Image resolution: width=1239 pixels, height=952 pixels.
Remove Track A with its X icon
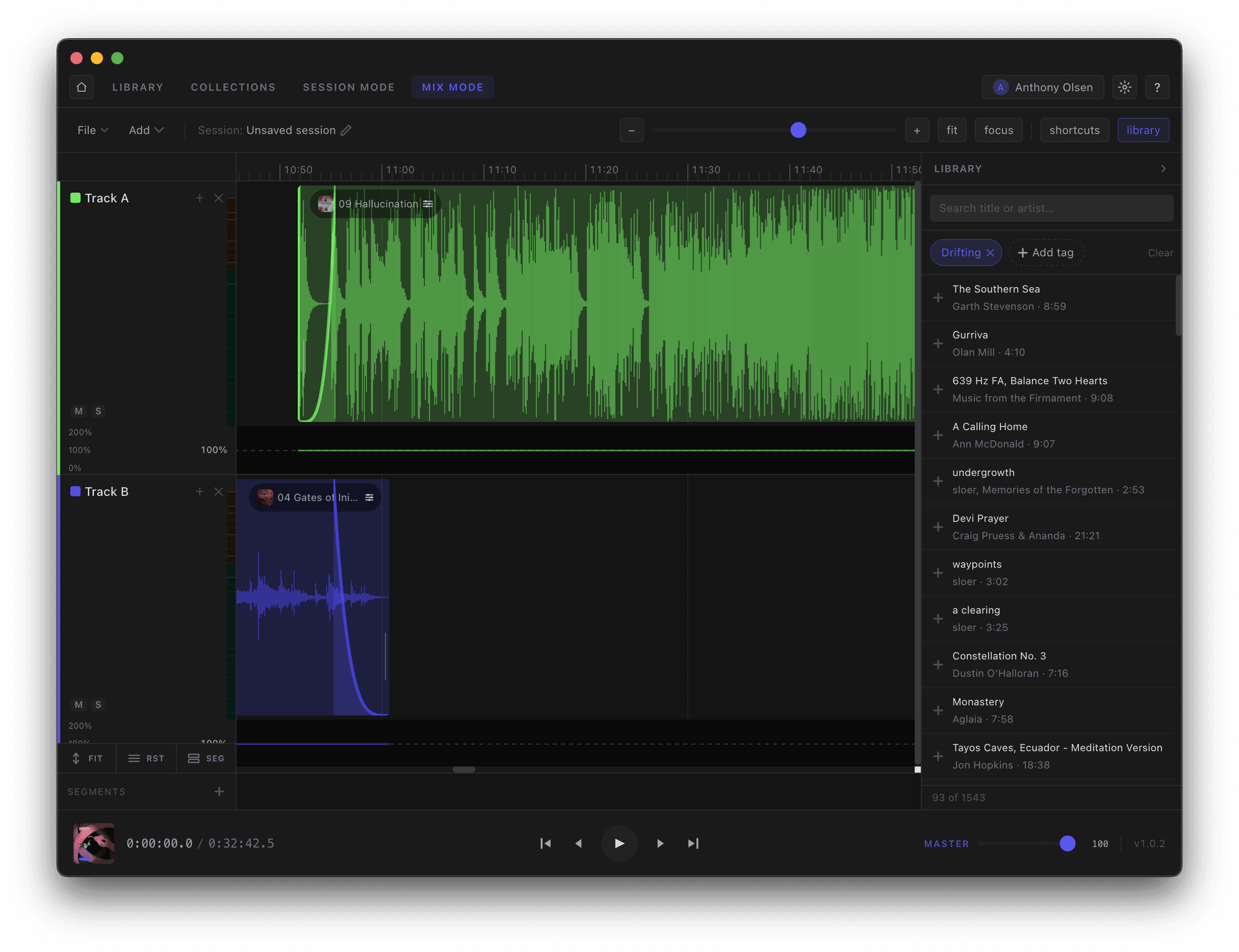point(219,198)
